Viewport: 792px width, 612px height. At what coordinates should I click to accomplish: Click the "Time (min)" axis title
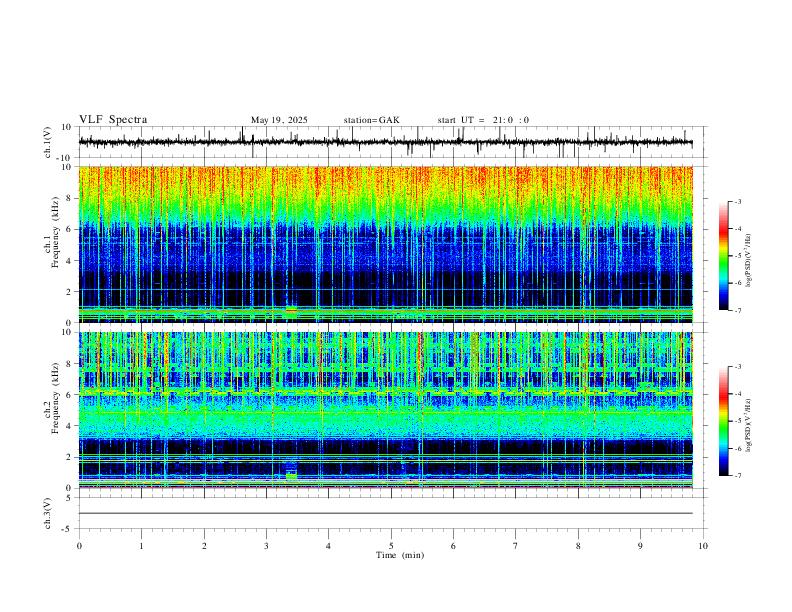pos(400,555)
